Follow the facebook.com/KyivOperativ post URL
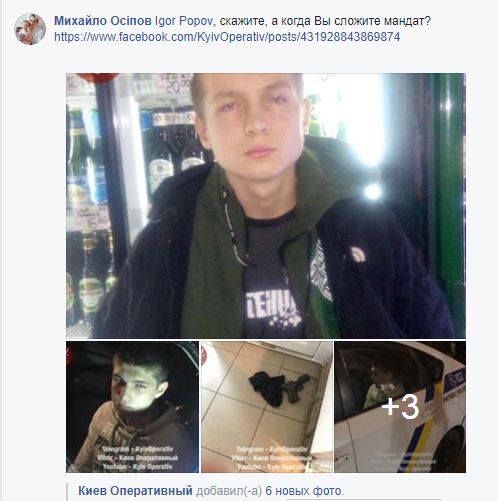 click(x=227, y=37)
